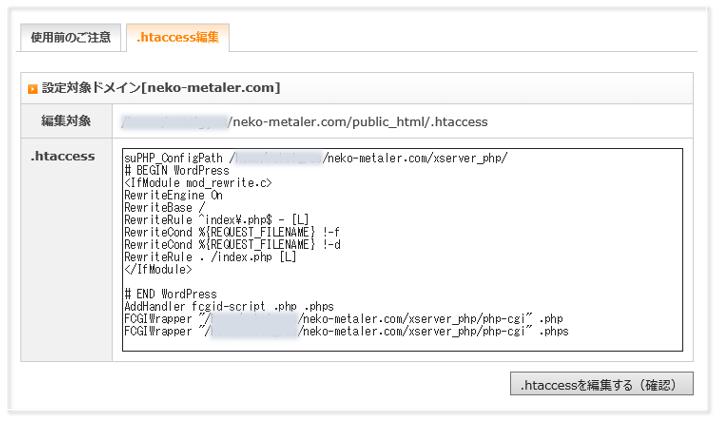Switch to the 使用前のご注意 tab
Image resolution: width=720 pixels, height=422 pixels.
click(x=70, y=37)
